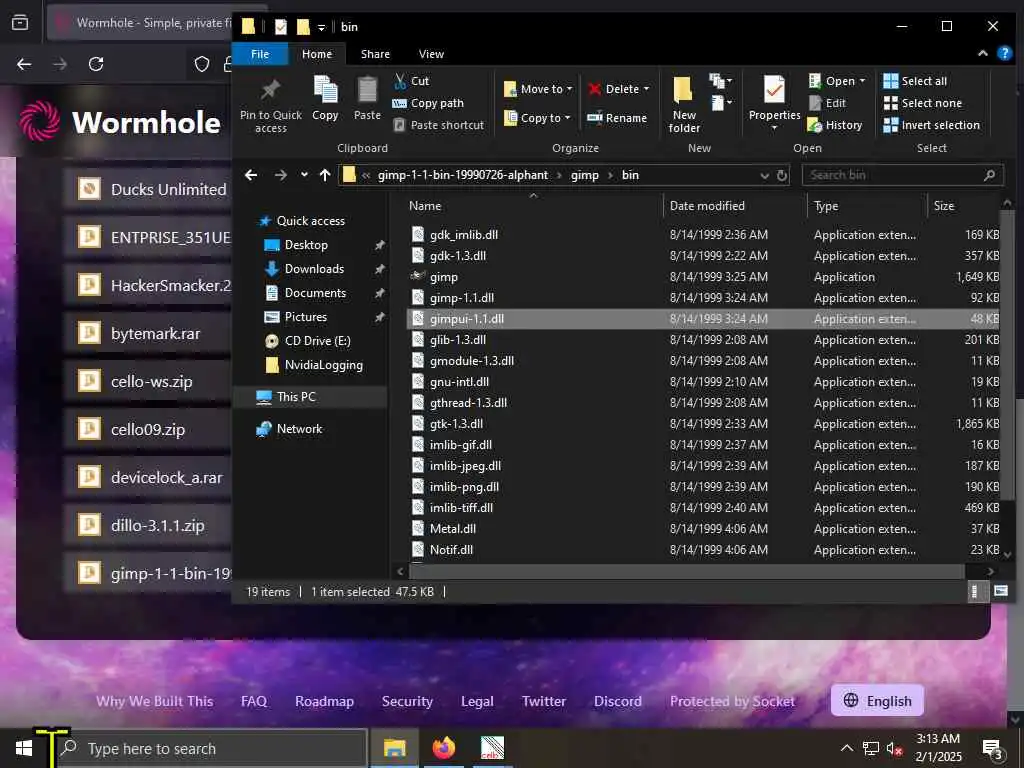
Task: Click Invert selection
Action: (x=931, y=125)
